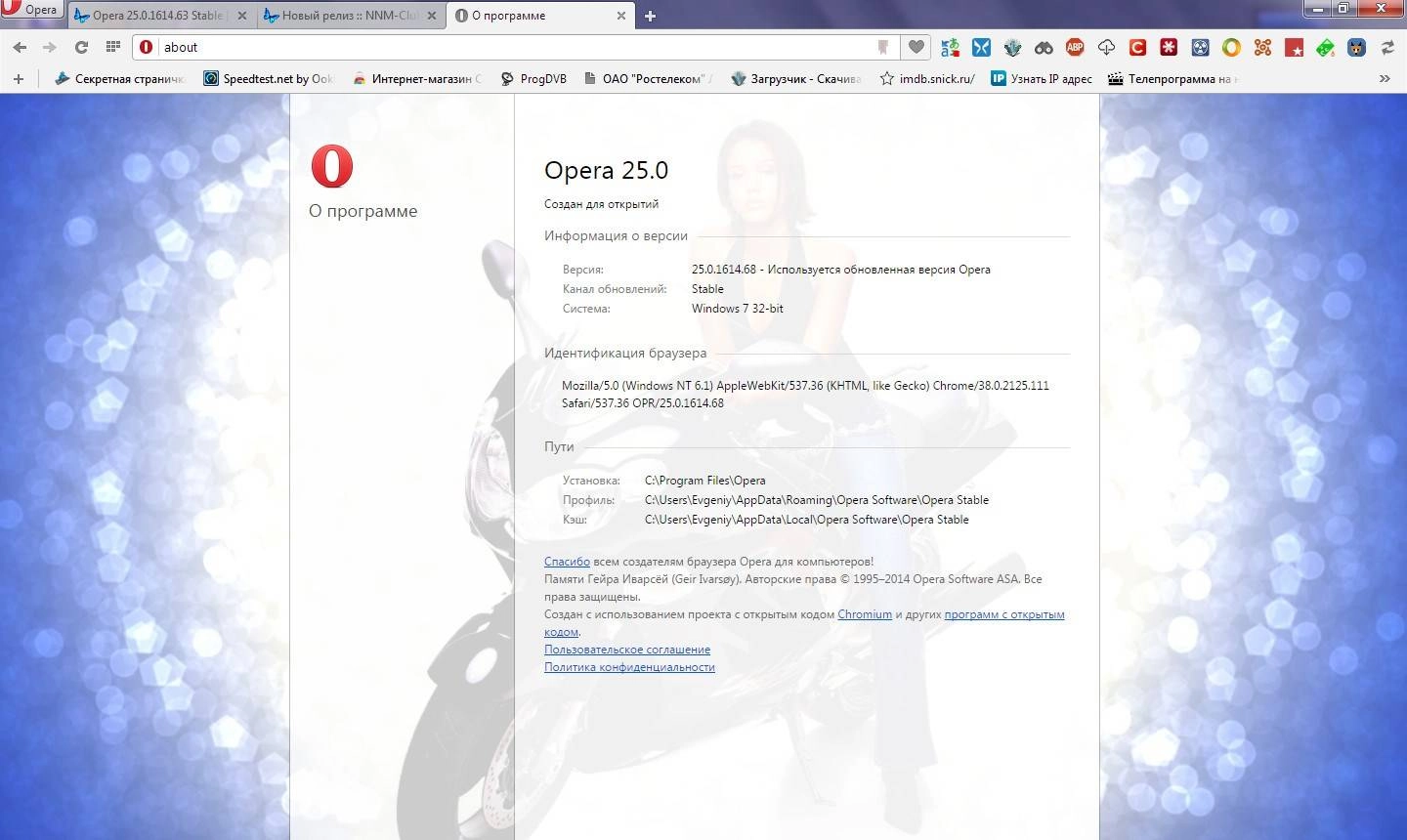Image resolution: width=1407 pixels, height=840 pixels.
Task: Open the translator extension icon
Action: click(x=950, y=47)
